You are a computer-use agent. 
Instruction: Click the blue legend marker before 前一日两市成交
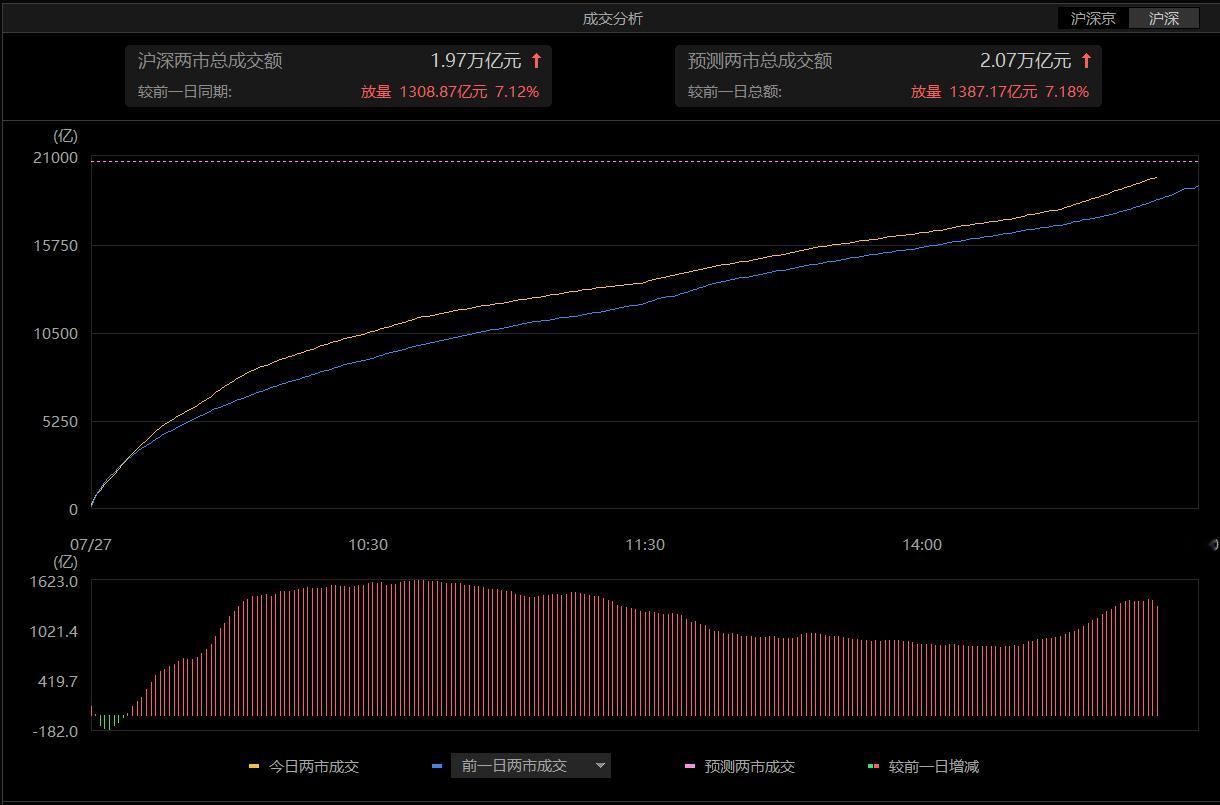pos(437,767)
